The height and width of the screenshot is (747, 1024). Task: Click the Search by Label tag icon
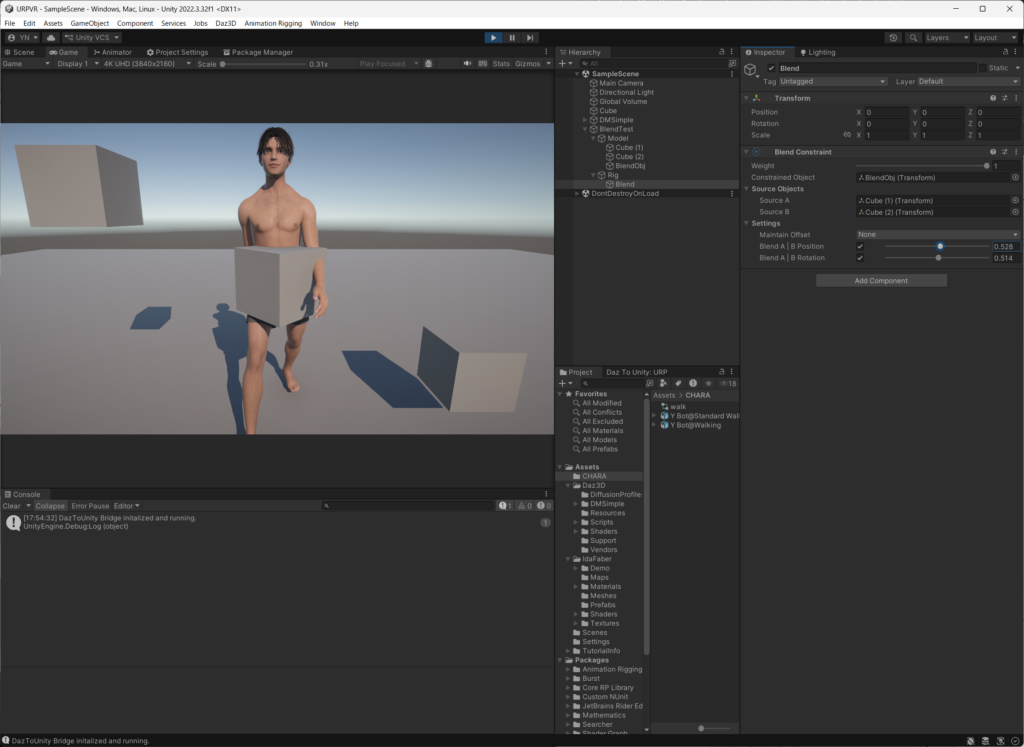click(x=677, y=383)
